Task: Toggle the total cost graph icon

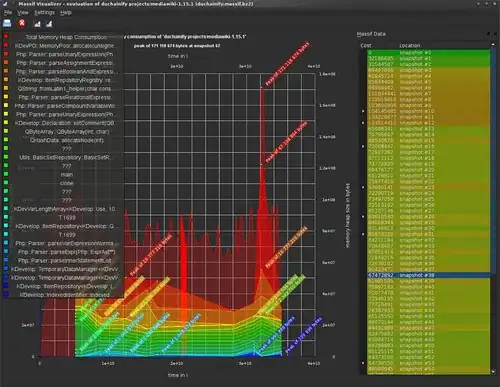Action: (37, 24)
